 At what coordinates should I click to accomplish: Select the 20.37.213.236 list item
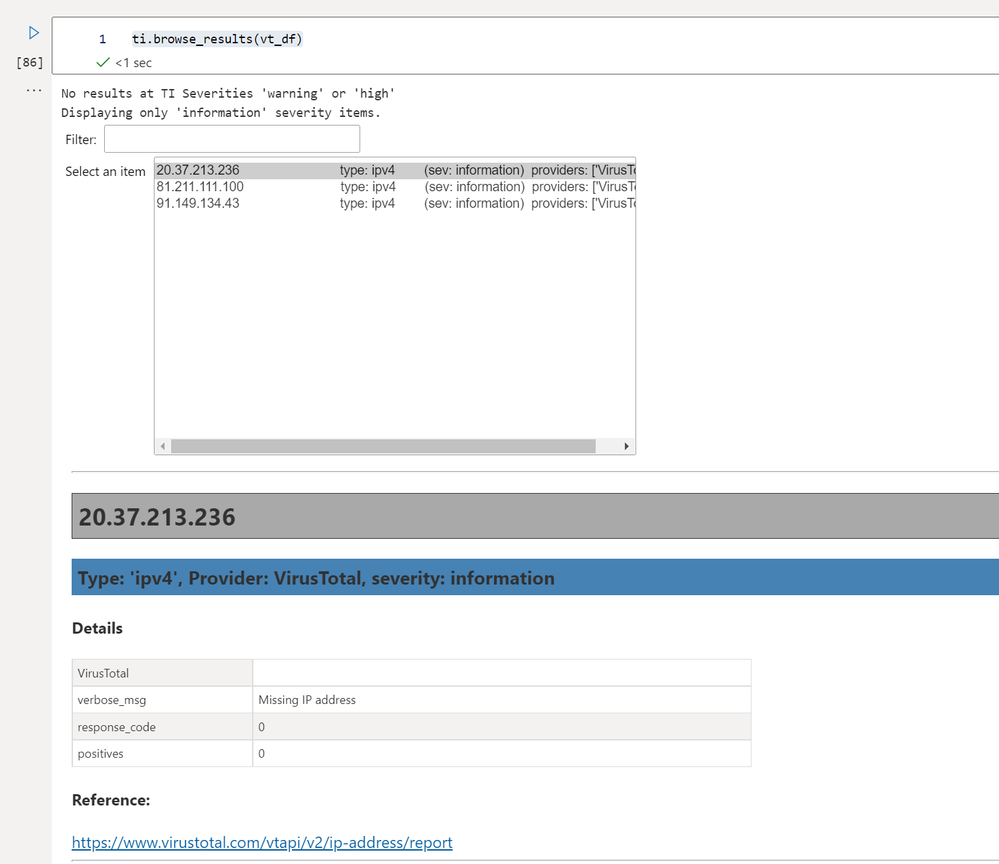[395, 170]
